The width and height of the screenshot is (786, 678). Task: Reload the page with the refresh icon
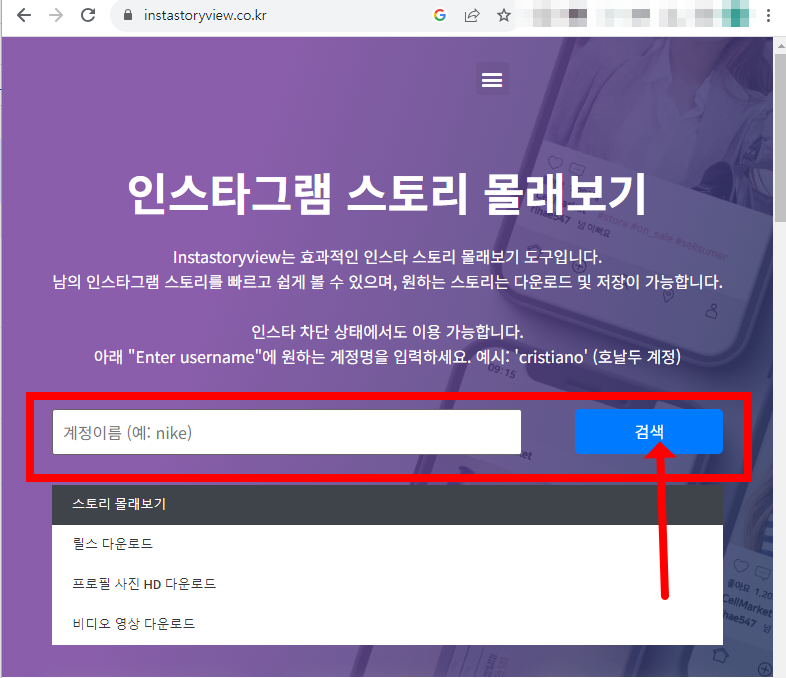click(x=88, y=16)
